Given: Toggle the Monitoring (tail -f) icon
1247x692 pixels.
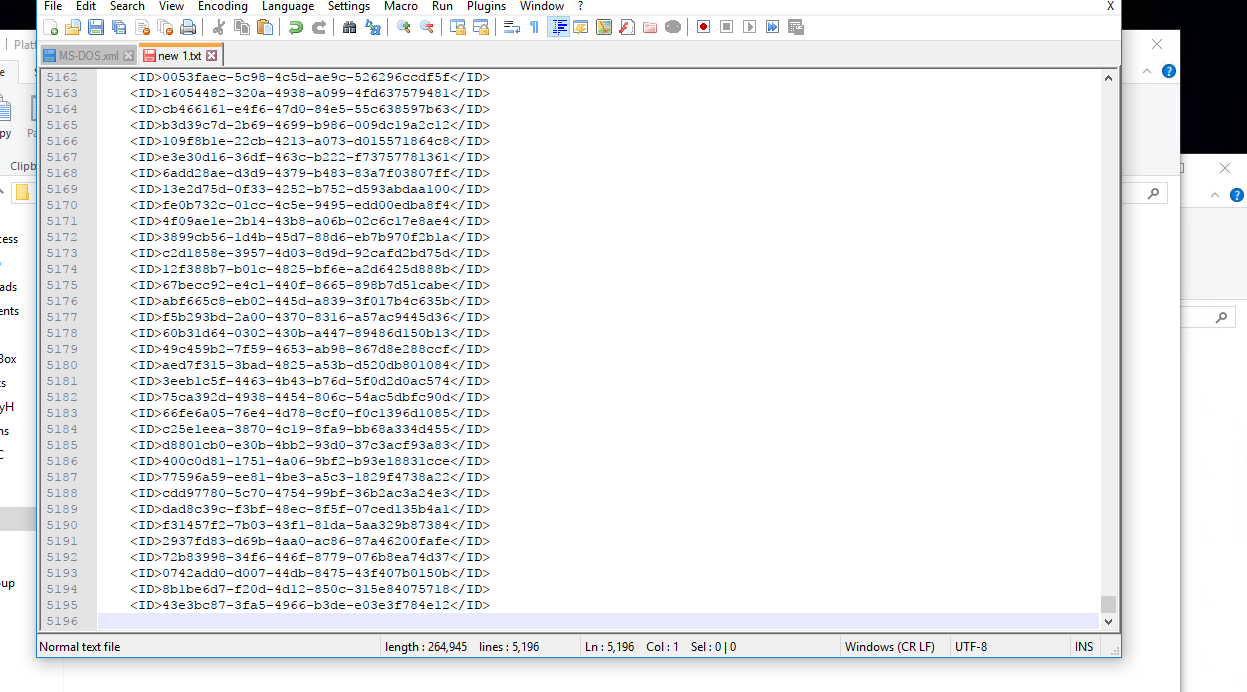Looking at the screenshot, I should pos(673,27).
